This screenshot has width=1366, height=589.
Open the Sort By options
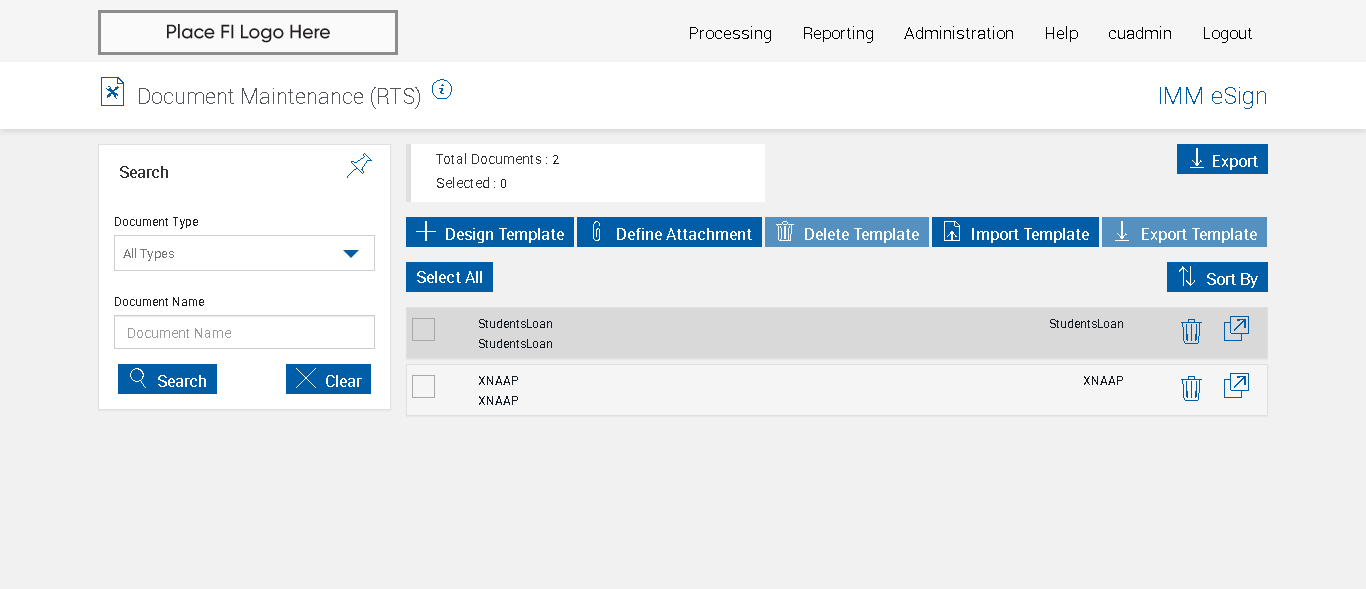point(1217,278)
